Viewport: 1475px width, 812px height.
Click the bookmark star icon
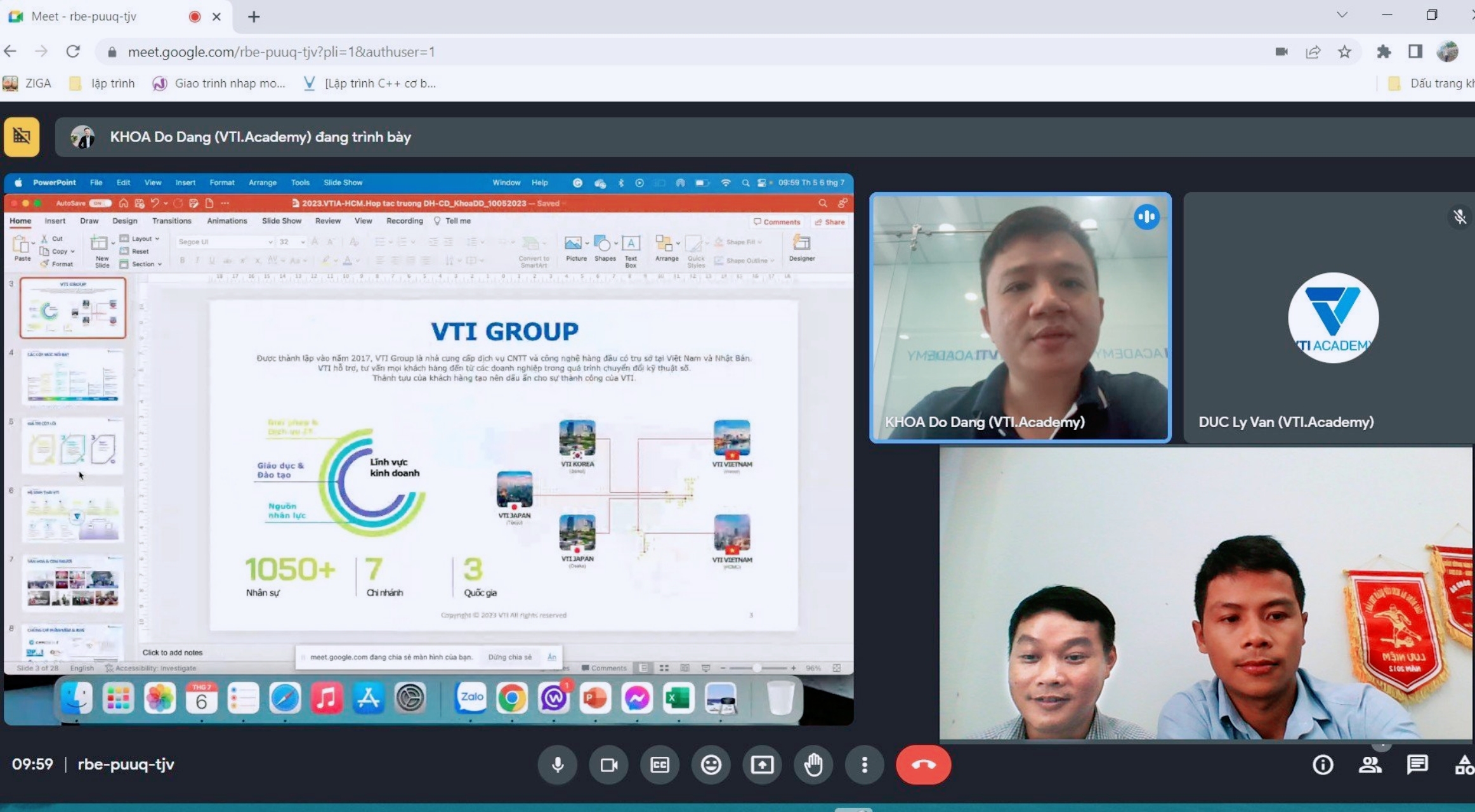(x=1344, y=52)
